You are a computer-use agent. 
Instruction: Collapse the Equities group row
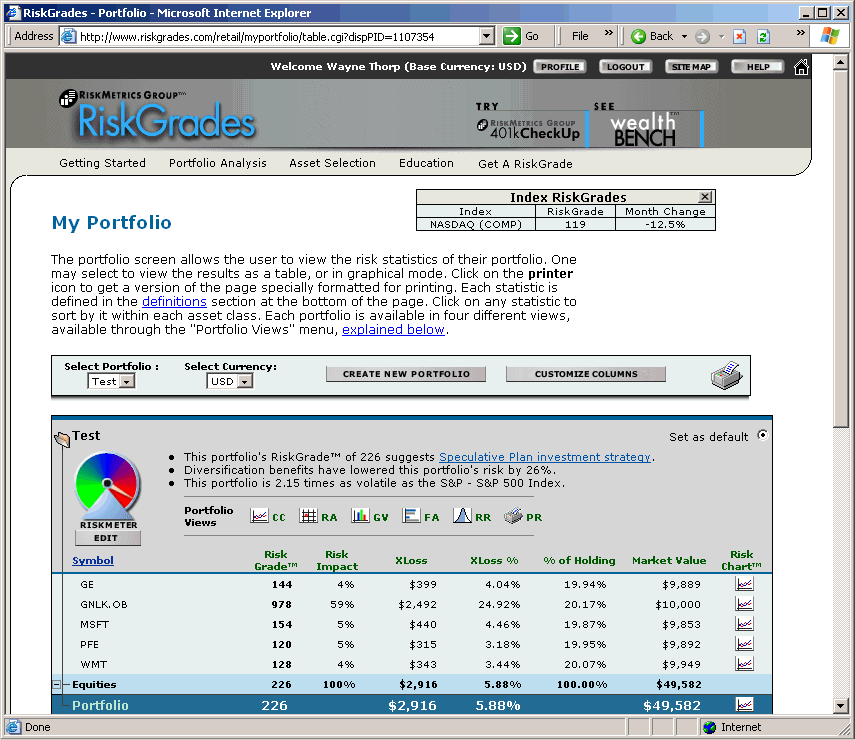tap(57, 685)
